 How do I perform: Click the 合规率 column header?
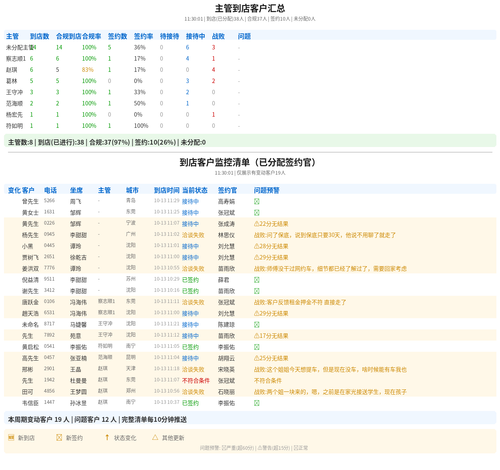coord(91,36)
